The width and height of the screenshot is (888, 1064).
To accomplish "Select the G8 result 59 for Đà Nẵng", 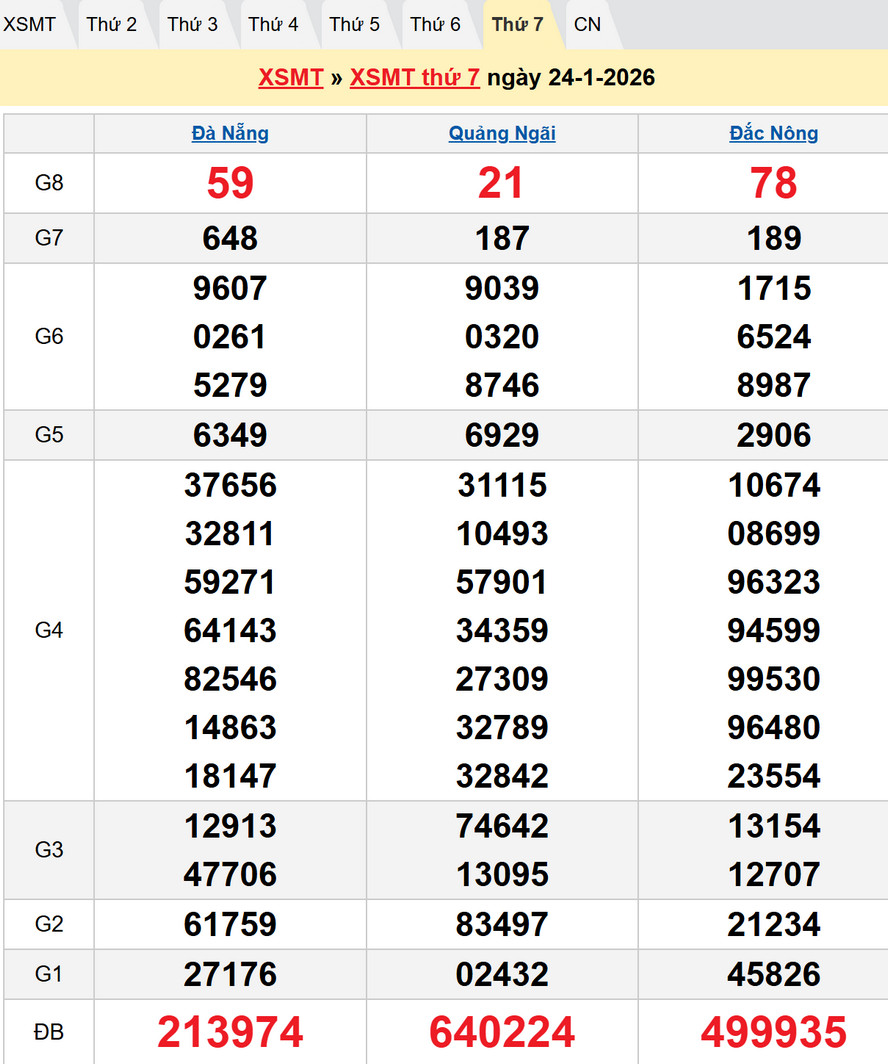I will (x=230, y=183).
